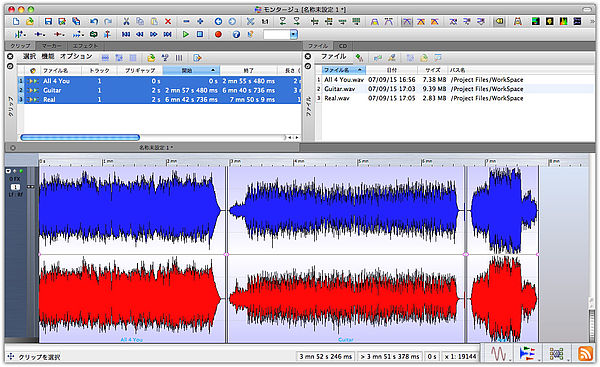The width and height of the screenshot is (600, 367).
Task: Start recording with the red record button
Action: 218,34
